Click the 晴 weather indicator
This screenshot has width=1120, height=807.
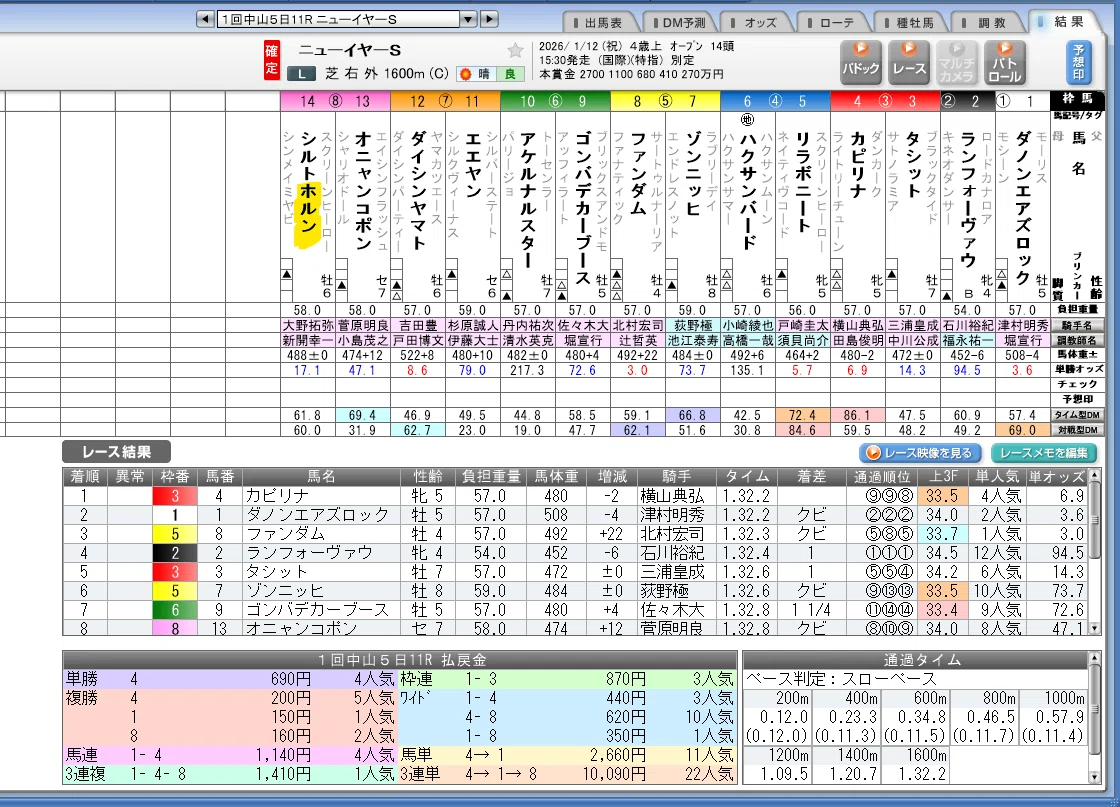476,74
